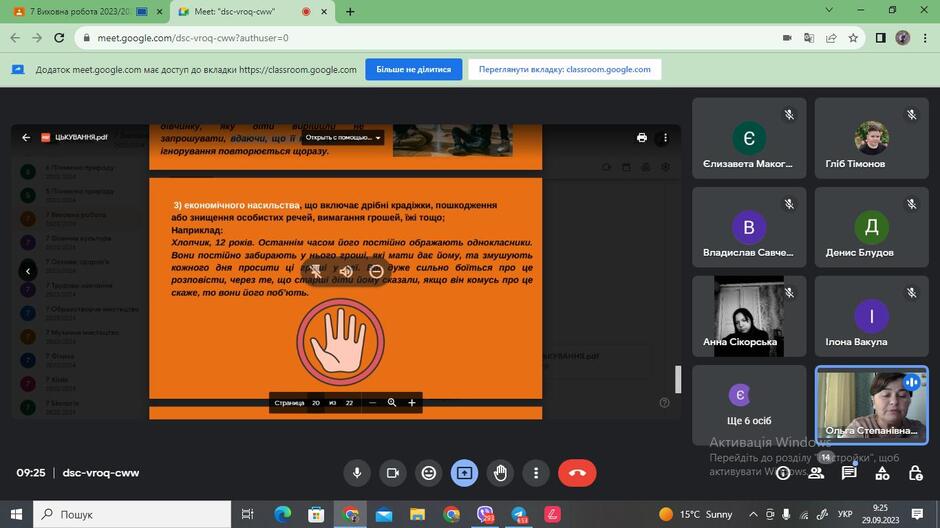
Task: Click Переглянути вкладку: classroom.google.com
Action: [x=565, y=70]
